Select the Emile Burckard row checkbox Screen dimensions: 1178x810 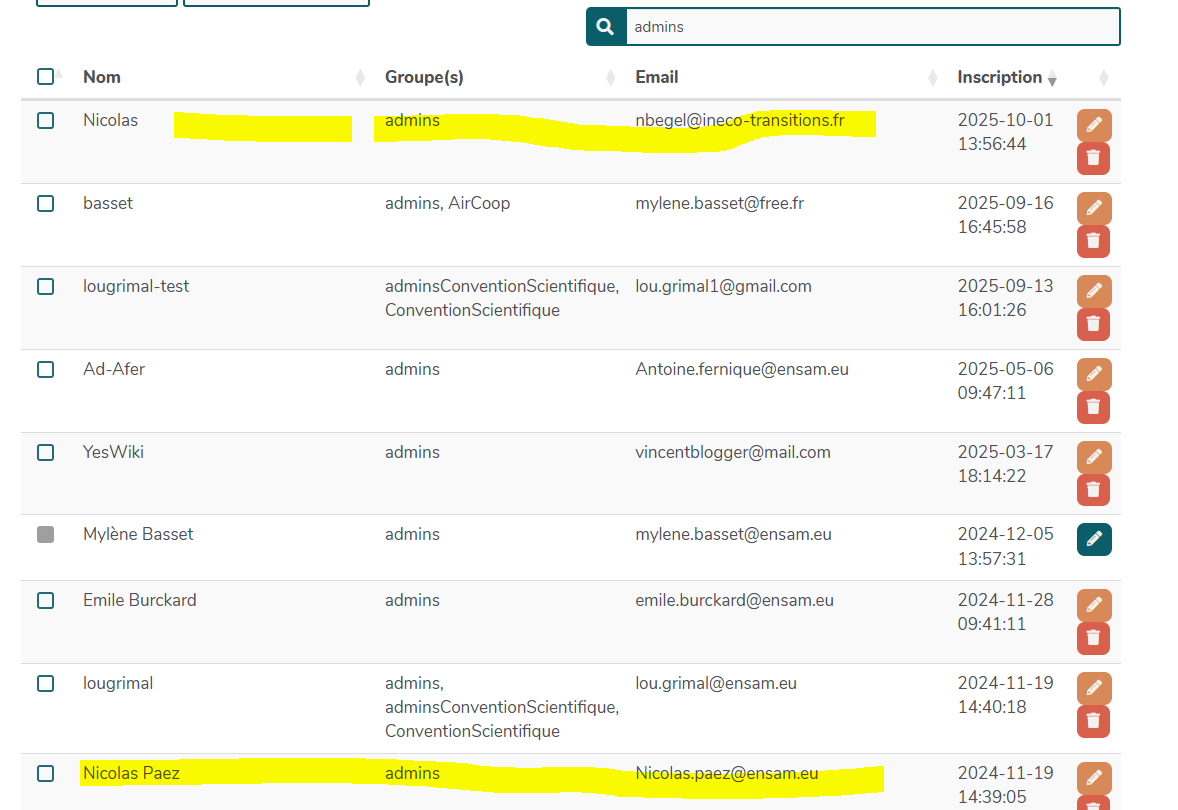45,600
